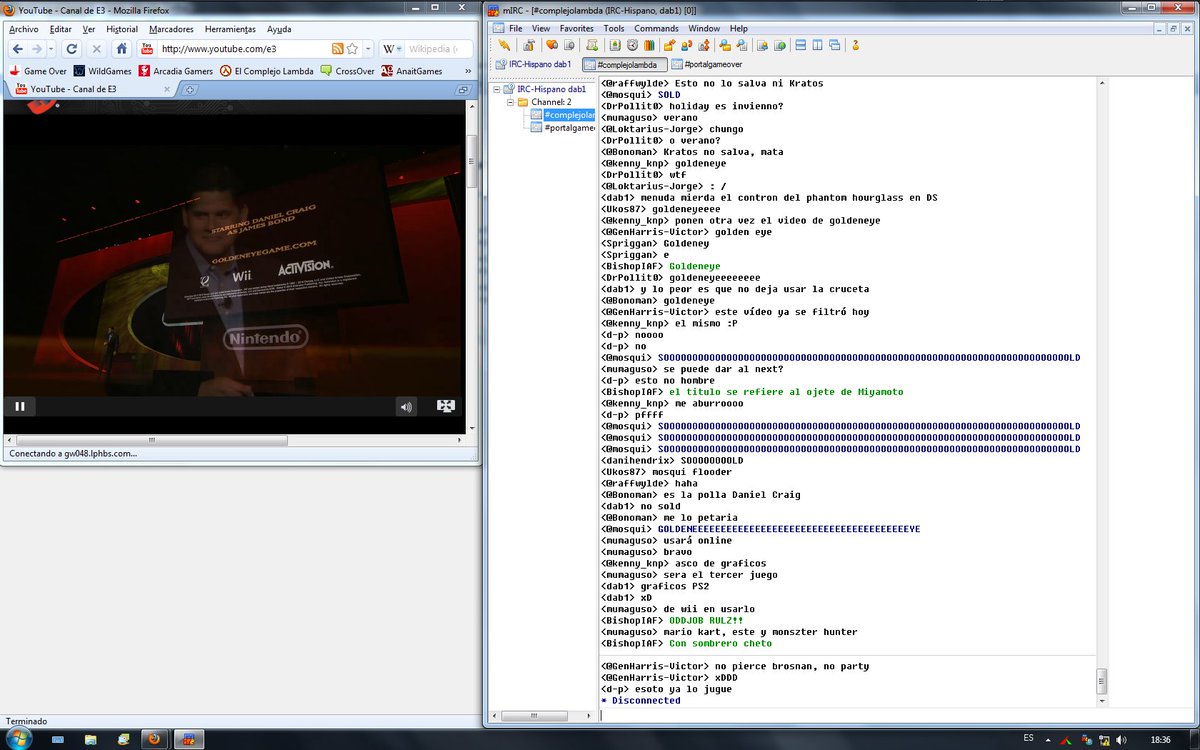Open mIRC URLs List icon

pyautogui.click(x=780, y=45)
